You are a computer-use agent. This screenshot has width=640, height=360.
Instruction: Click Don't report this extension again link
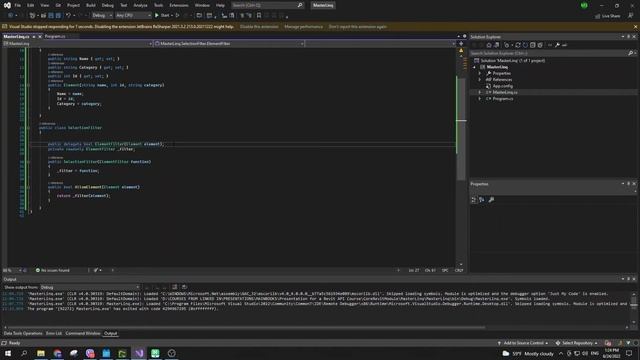[x=358, y=27]
